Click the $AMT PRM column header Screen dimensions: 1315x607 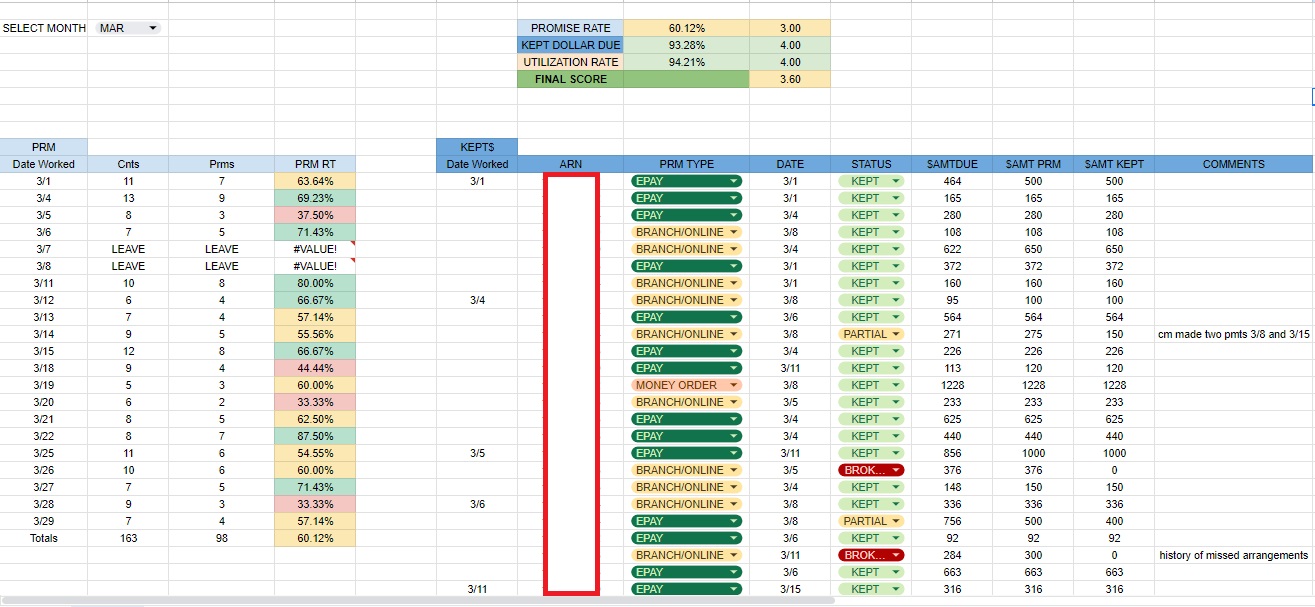tap(1033, 164)
